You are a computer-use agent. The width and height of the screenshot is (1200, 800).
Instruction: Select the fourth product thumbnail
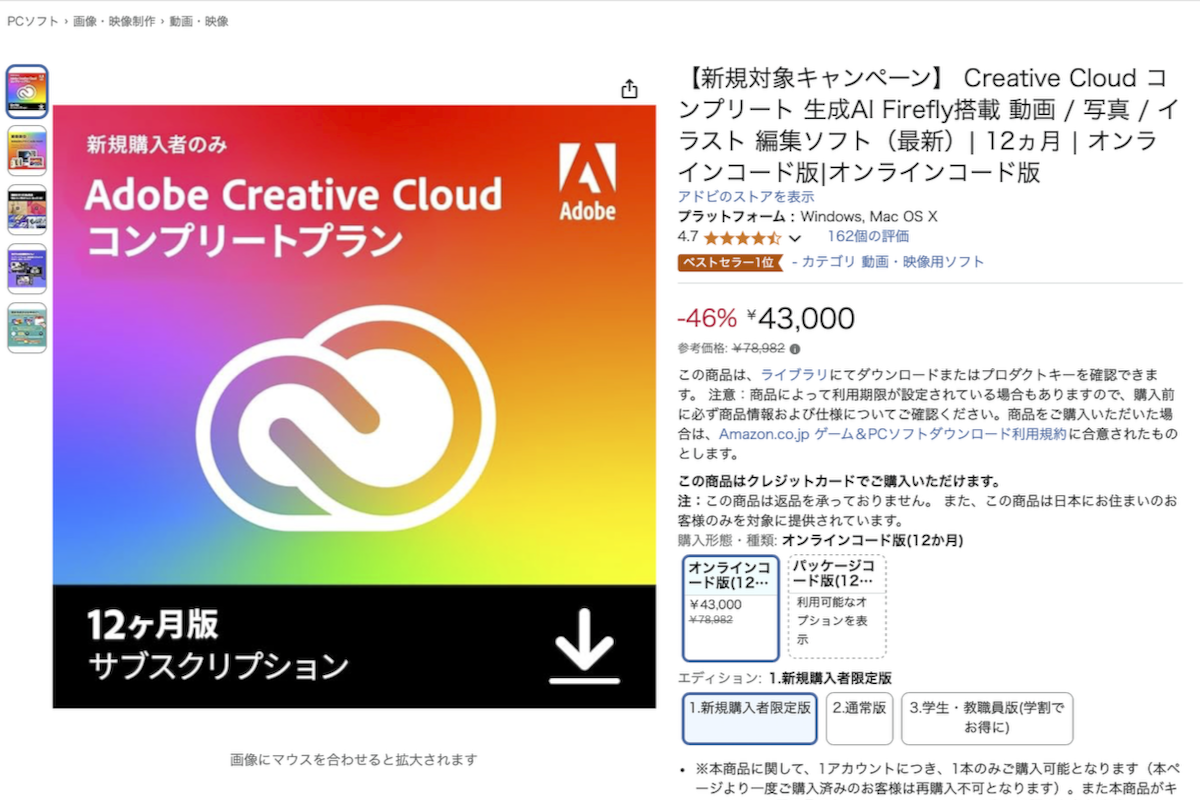point(27,269)
